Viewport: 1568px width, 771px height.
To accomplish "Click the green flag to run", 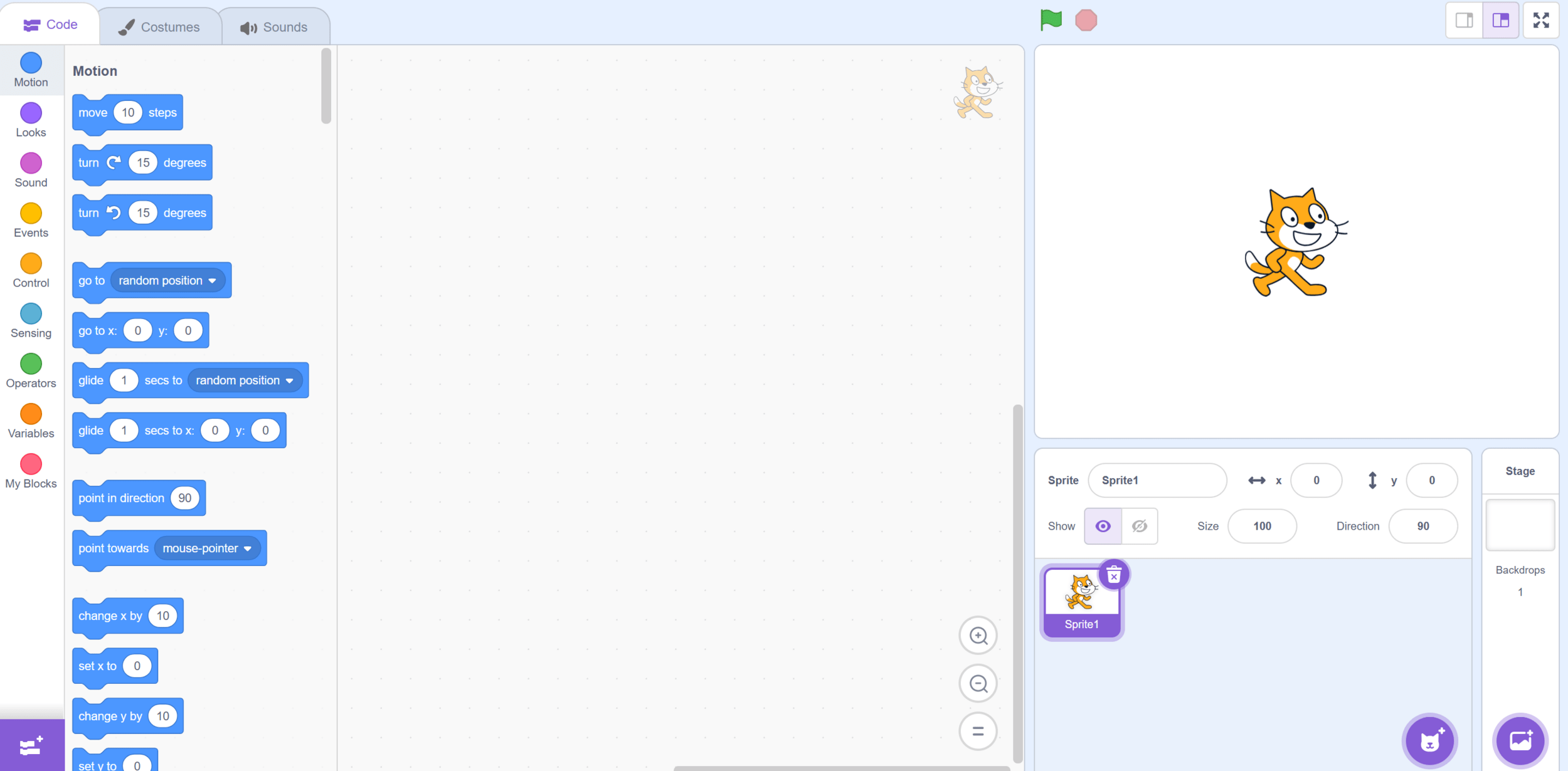I will click(1051, 20).
